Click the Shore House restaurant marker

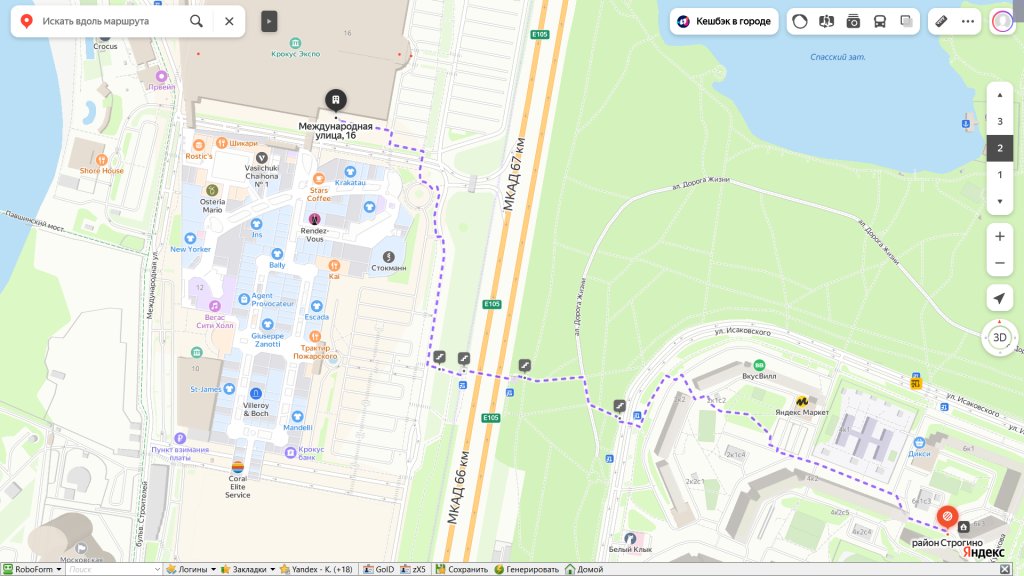(x=101, y=159)
